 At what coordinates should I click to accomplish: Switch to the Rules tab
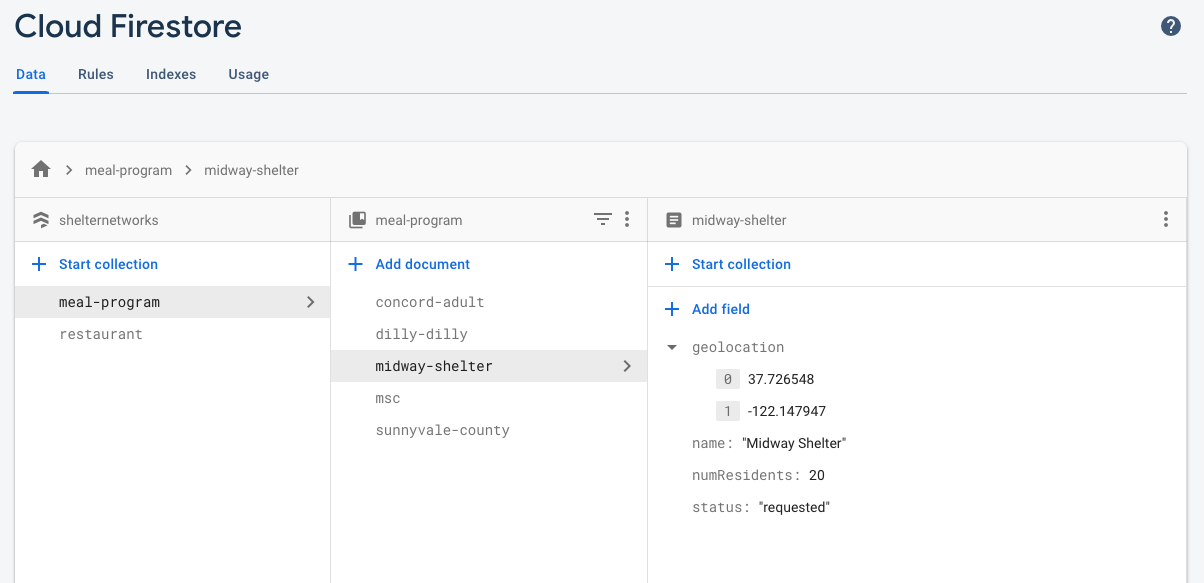click(x=96, y=74)
